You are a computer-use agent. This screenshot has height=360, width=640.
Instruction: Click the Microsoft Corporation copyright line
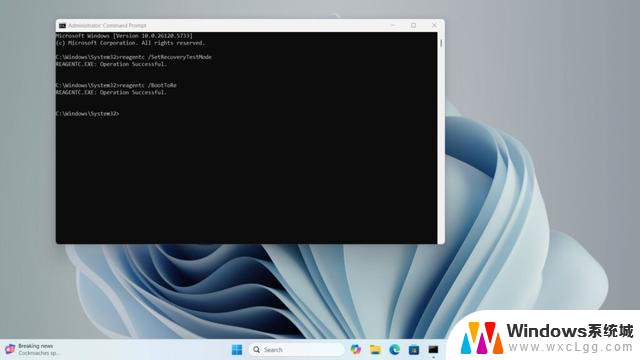[130, 43]
